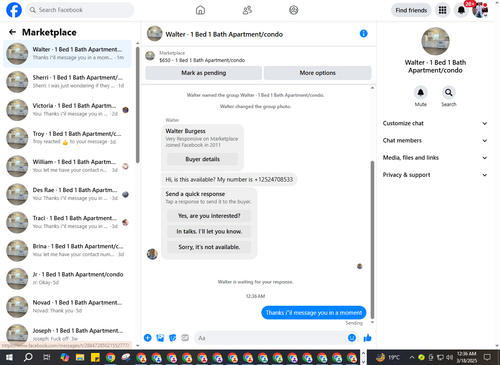Expand Privacy & support section
Viewport: 500px width, 365px height.
435,175
